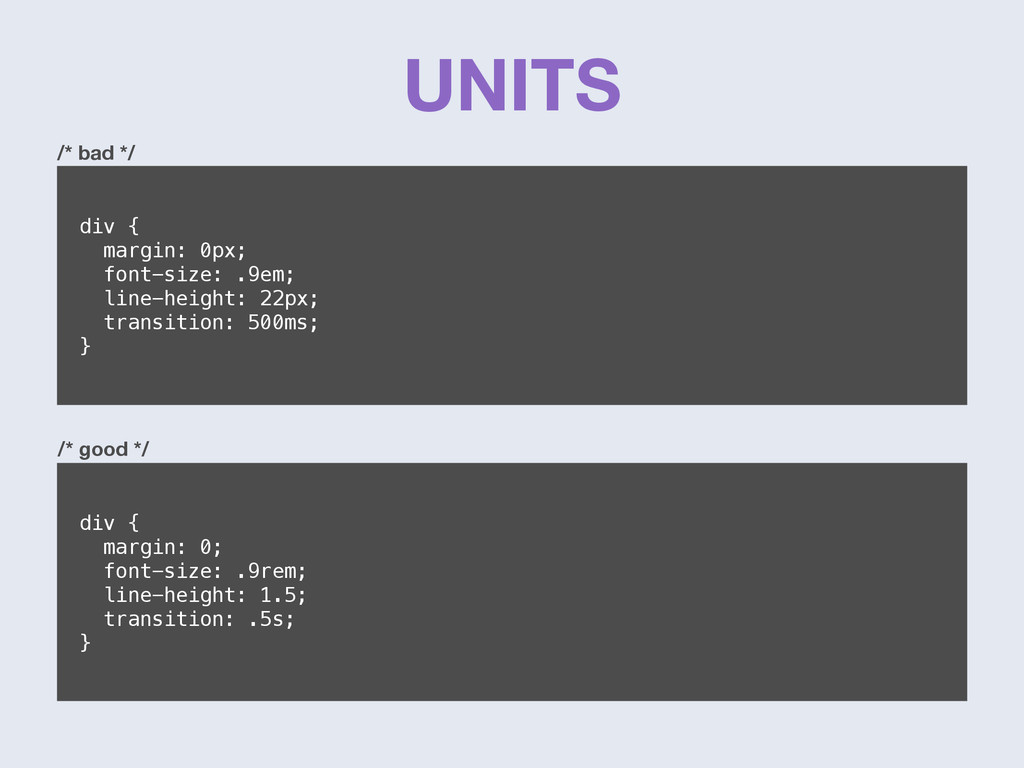Click the line-height: 1.5; line
The width and height of the screenshot is (1024, 768).
[x=205, y=595]
